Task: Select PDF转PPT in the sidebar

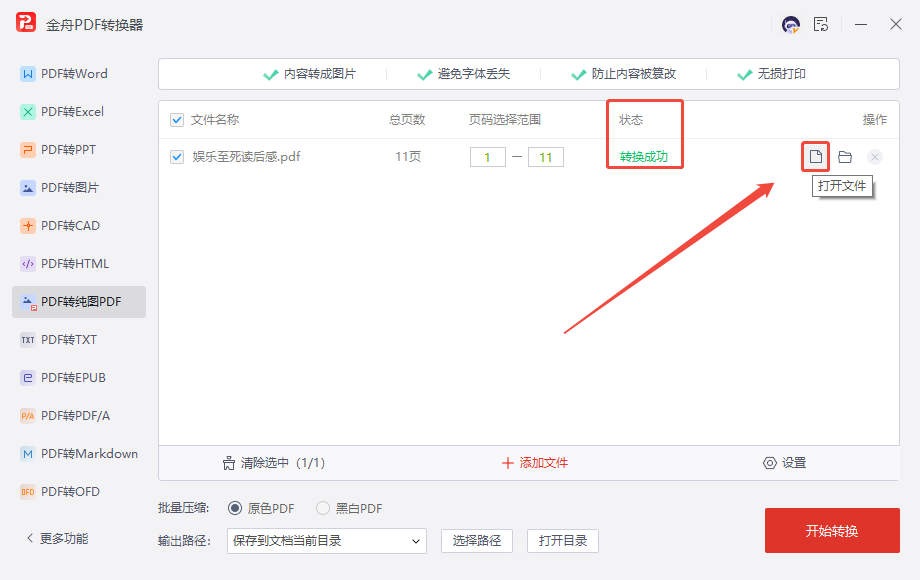Action: [x=79, y=150]
